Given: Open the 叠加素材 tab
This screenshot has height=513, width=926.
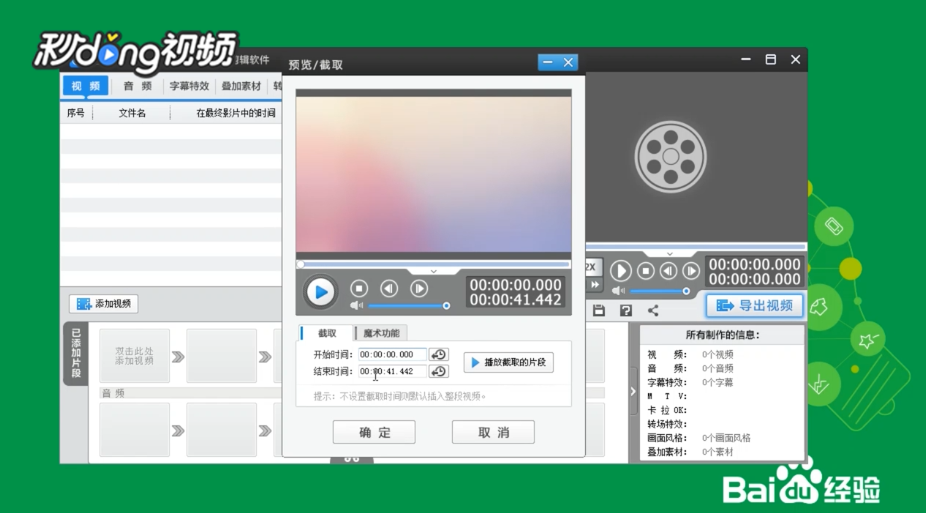Looking at the screenshot, I should tap(241, 86).
